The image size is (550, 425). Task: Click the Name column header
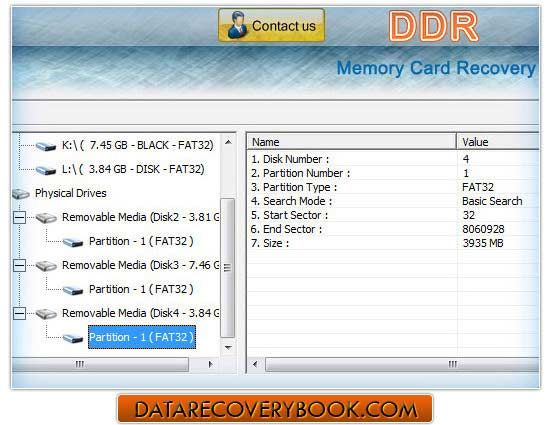(x=351, y=142)
